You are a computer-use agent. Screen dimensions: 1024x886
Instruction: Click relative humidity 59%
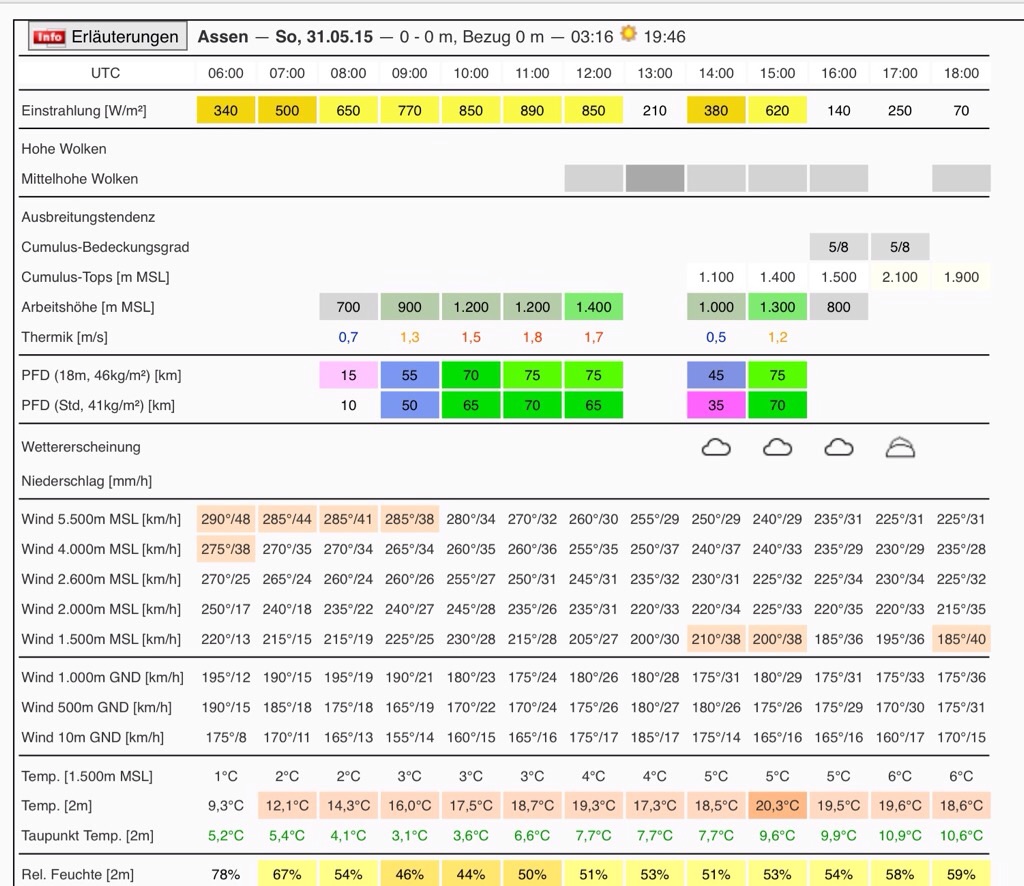pyautogui.click(x=961, y=874)
